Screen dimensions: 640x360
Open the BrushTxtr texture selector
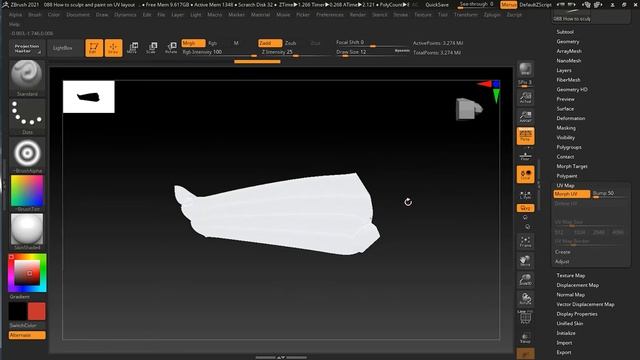tap(27, 193)
